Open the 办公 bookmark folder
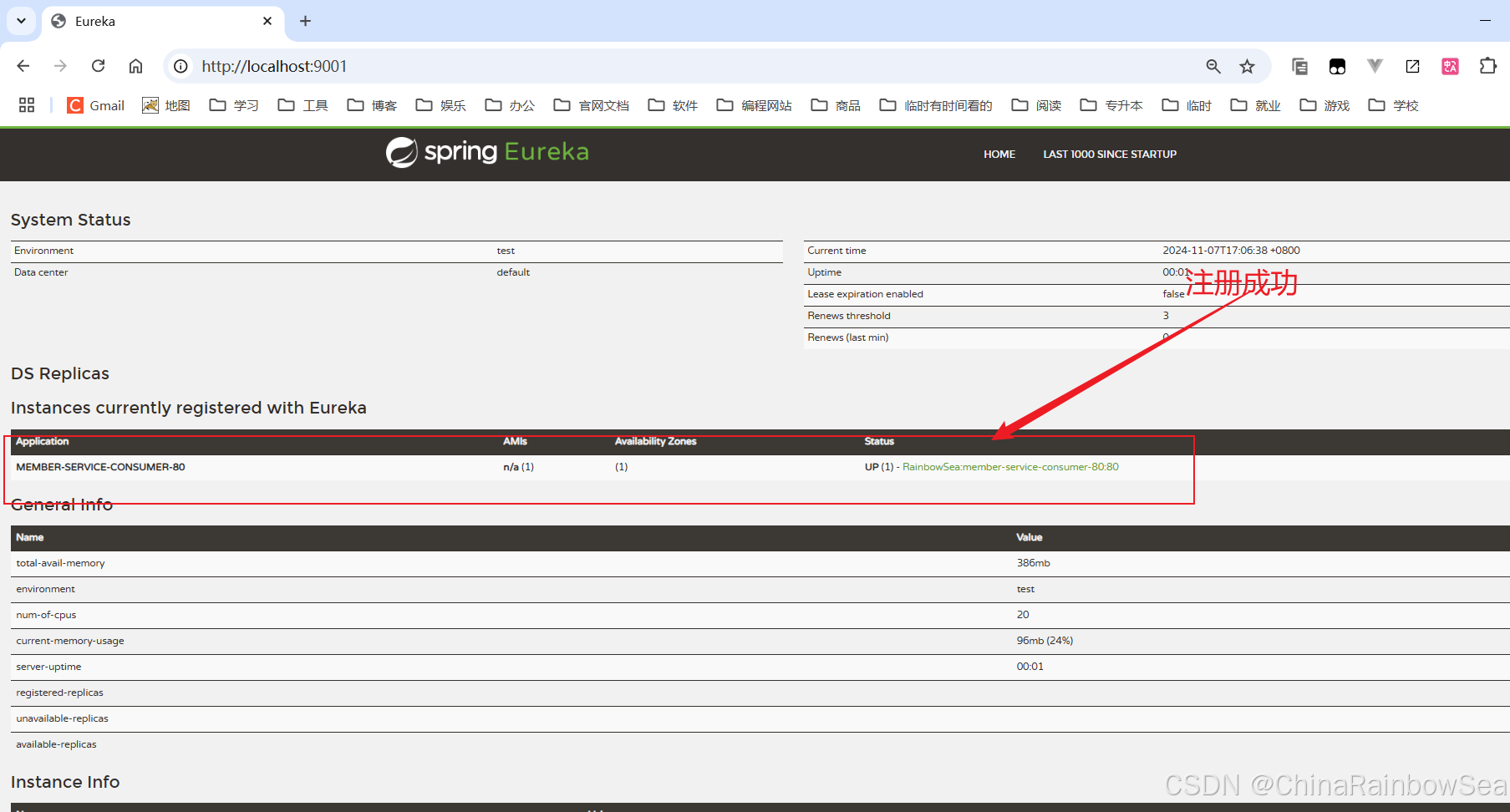 510,105
